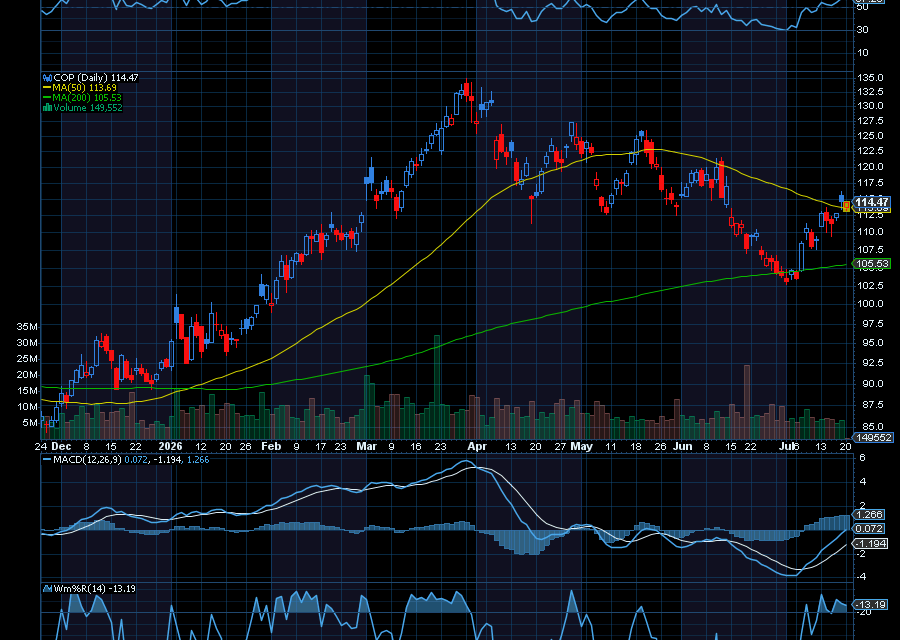Image resolution: width=900 pixels, height=640 pixels.
Task: Click the yellow line marker before MA(50)
Action: (x=47, y=88)
